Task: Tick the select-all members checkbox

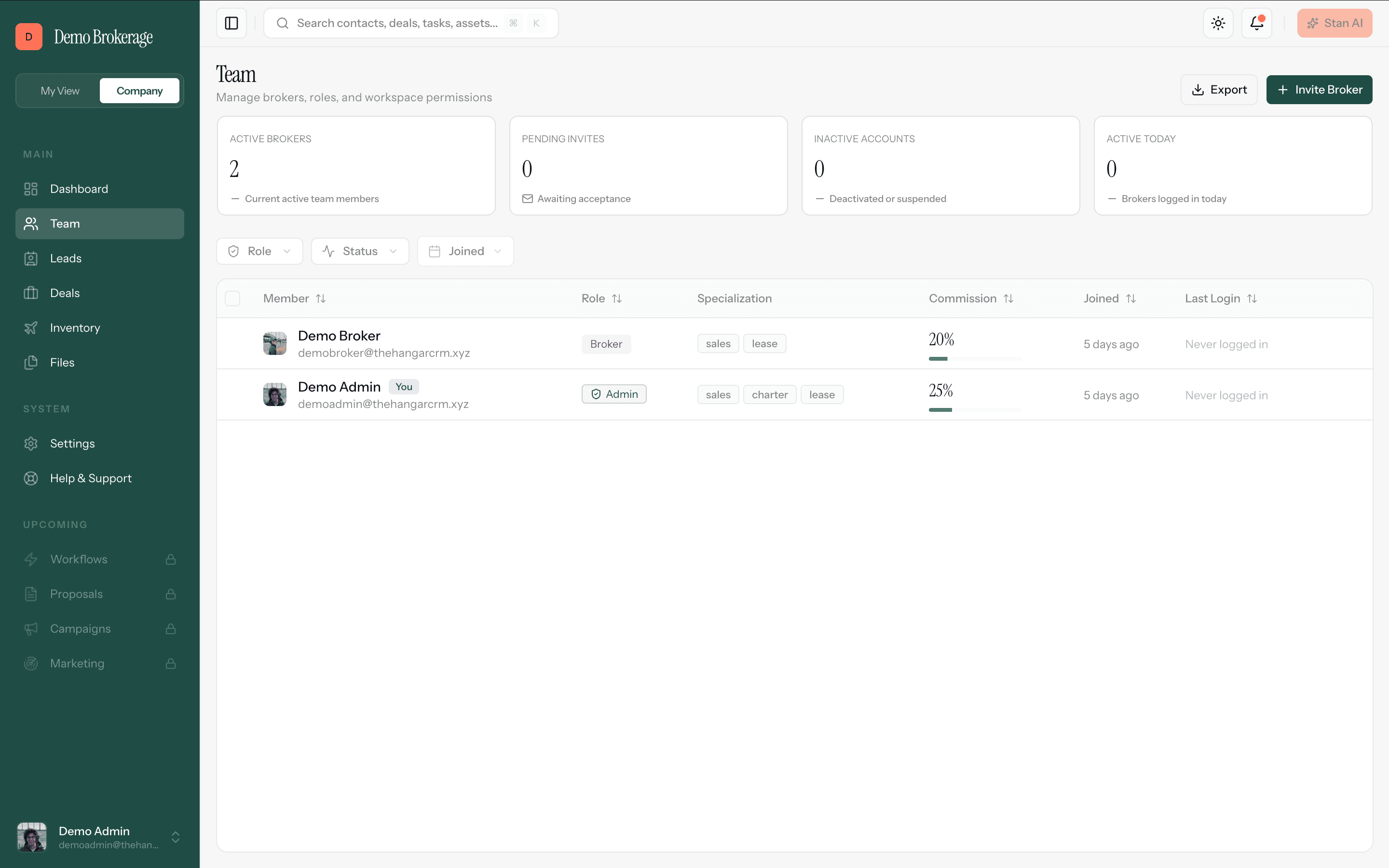Action: [x=232, y=298]
